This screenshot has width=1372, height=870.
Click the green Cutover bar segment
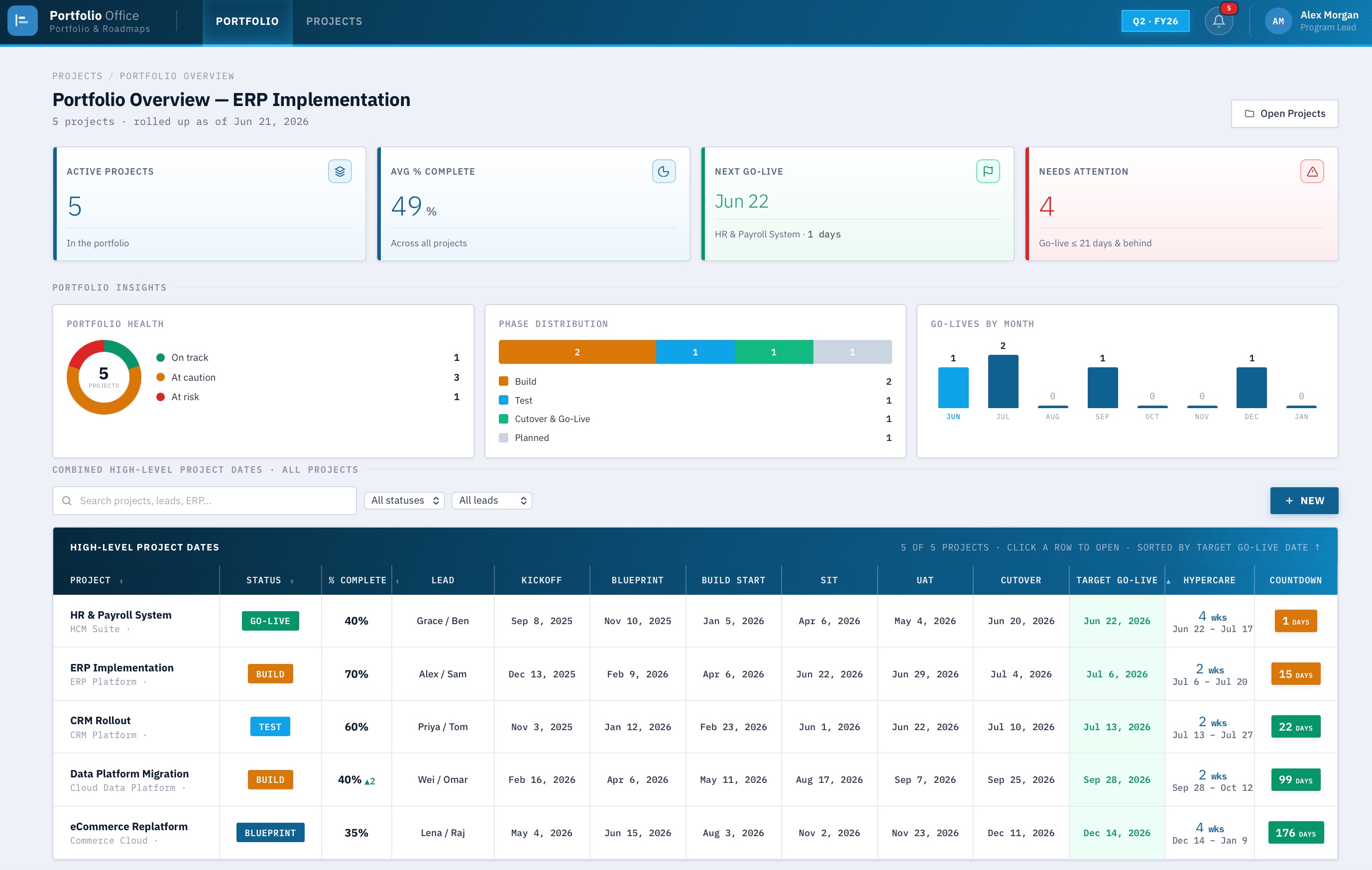(774, 352)
